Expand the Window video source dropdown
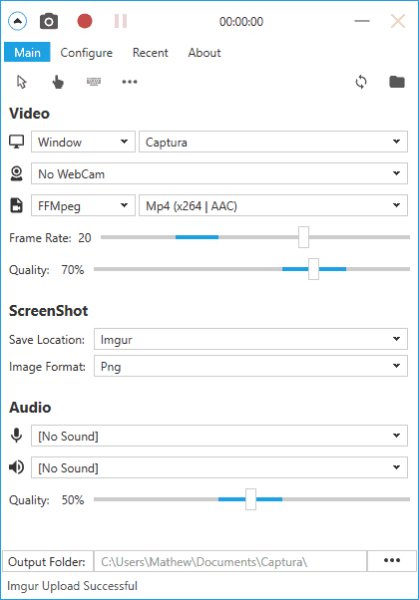This screenshot has height=600, width=419. tap(83, 142)
